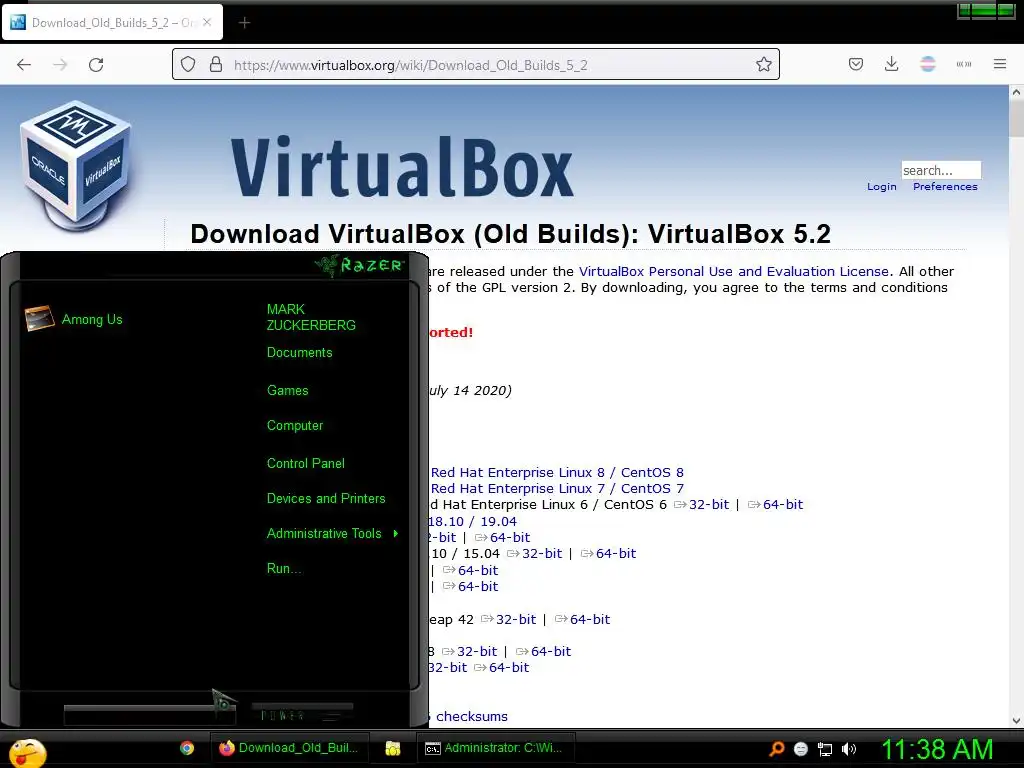Open the Firefox hamburger menu

[x=1000, y=64]
